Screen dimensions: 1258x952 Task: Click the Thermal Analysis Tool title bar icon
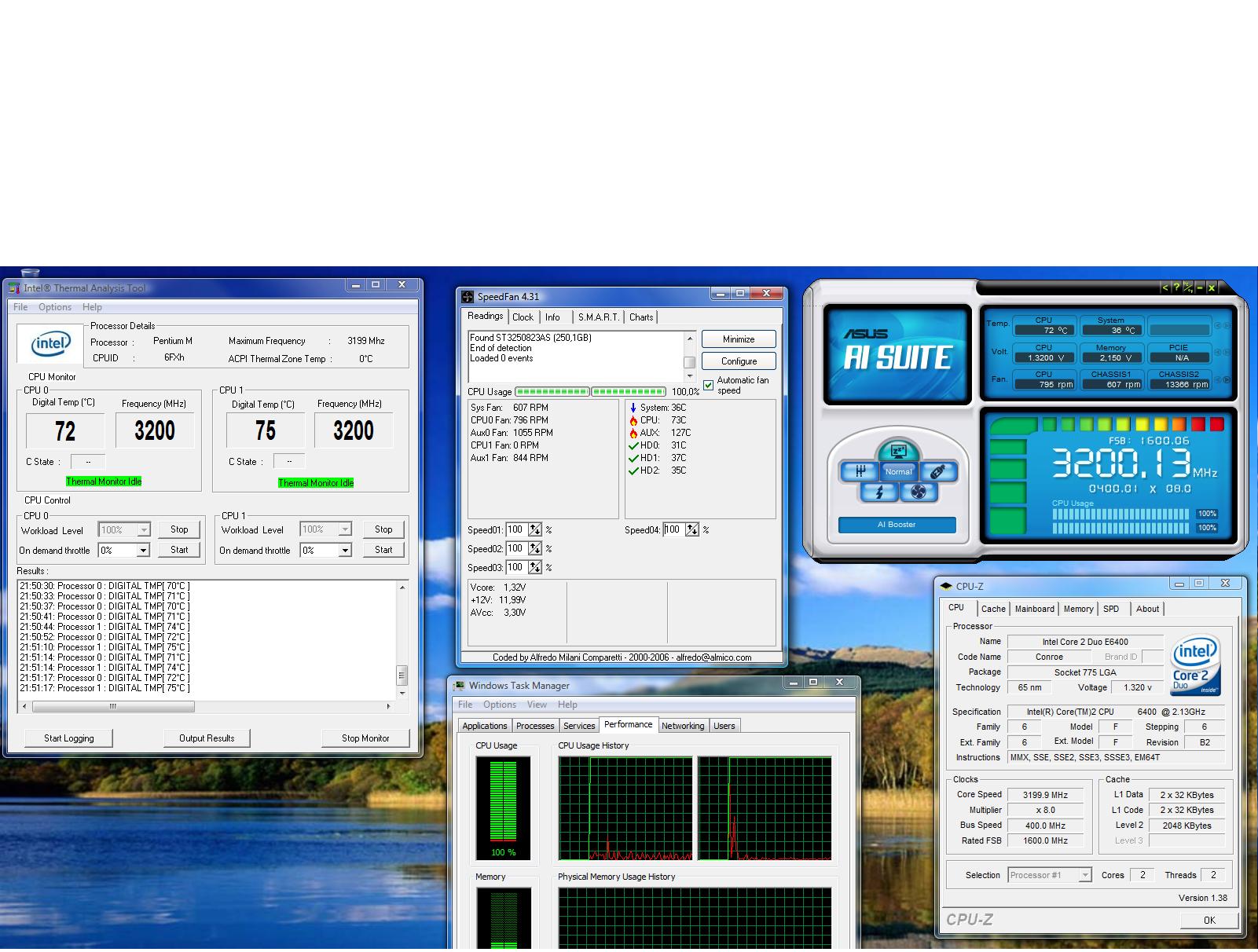(x=13, y=288)
